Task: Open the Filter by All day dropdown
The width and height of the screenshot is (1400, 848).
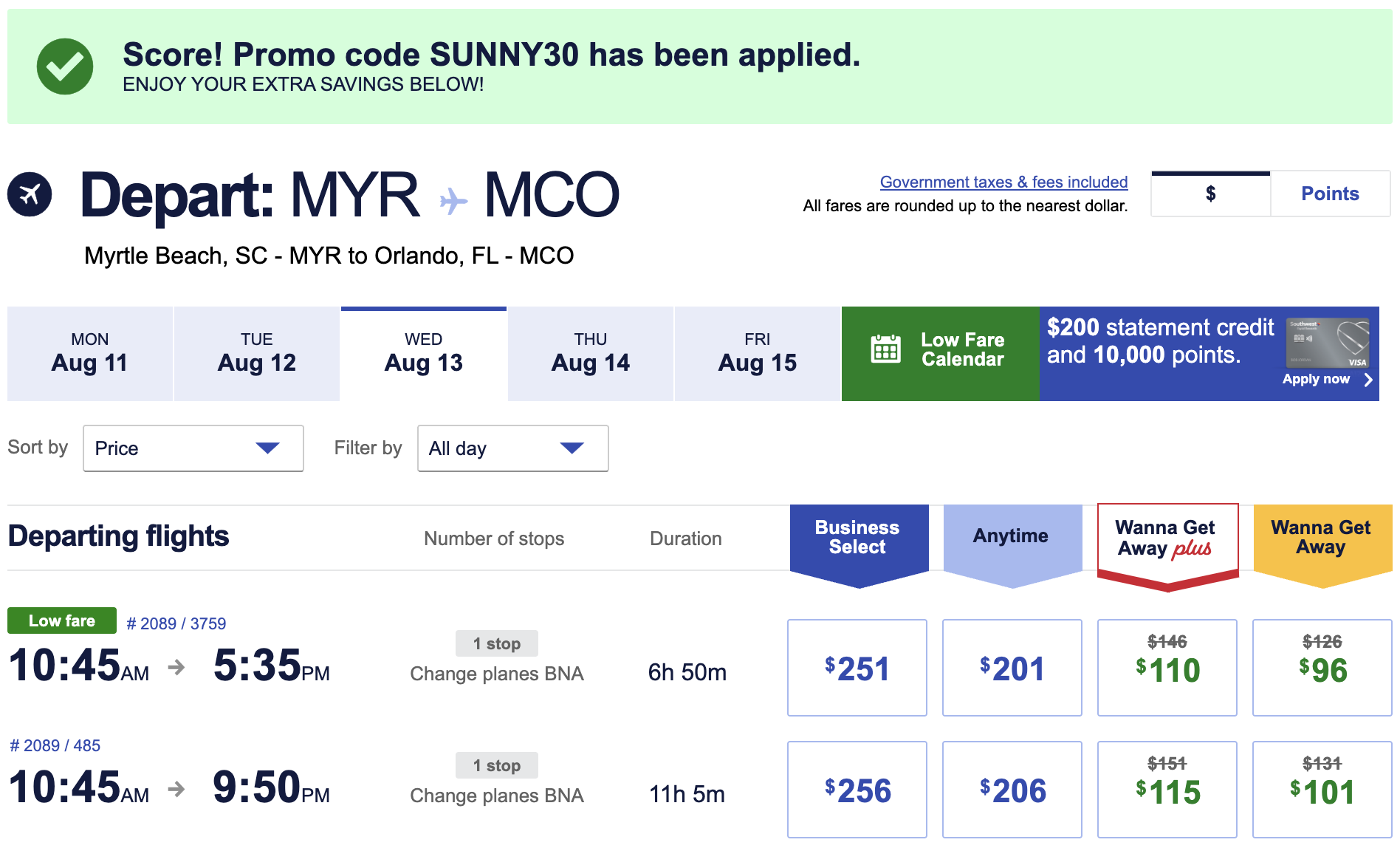Action: coord(513,448)
